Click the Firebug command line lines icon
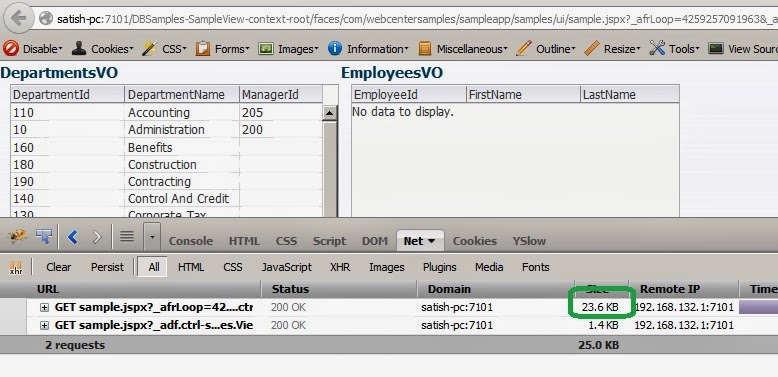 point(127,237)
